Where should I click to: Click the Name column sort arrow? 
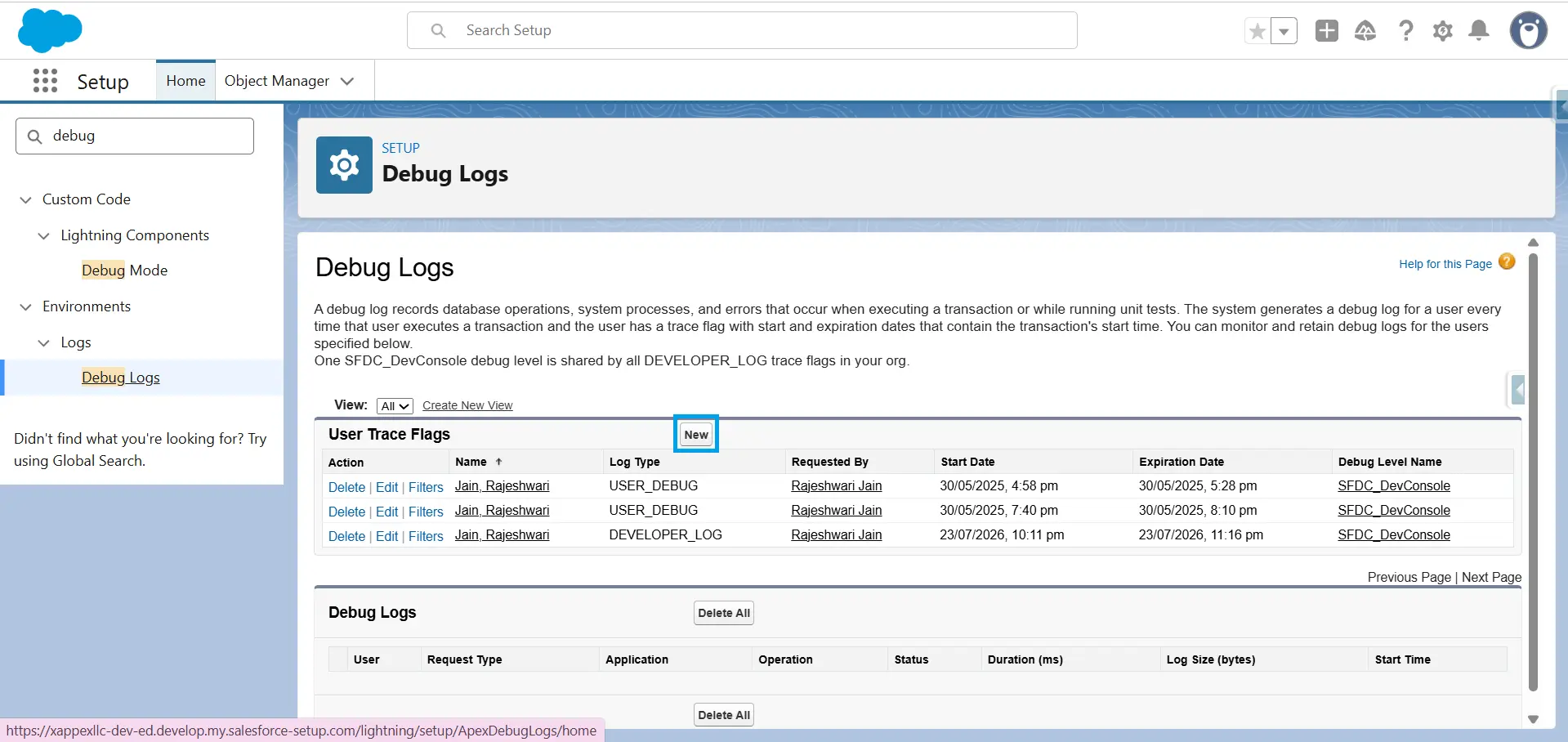499,462
